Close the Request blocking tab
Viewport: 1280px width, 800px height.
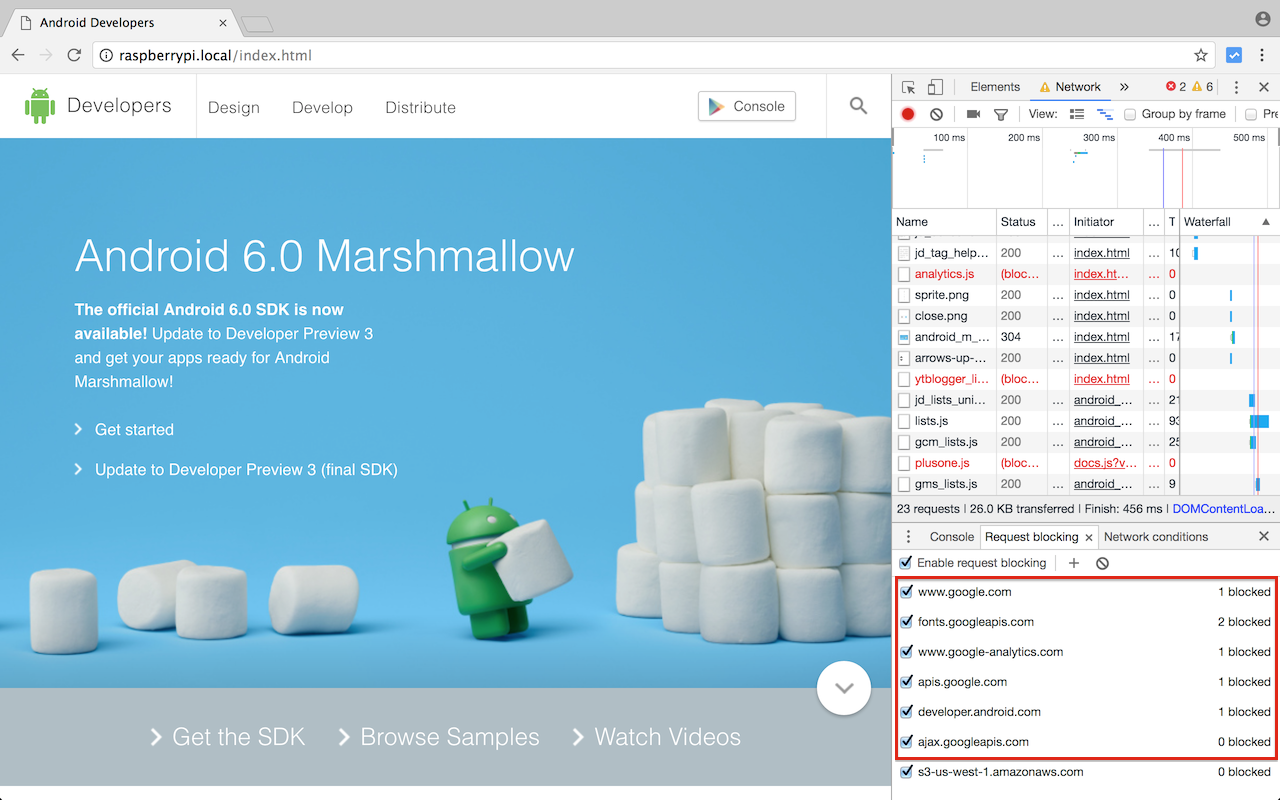tap(1089, 538)
